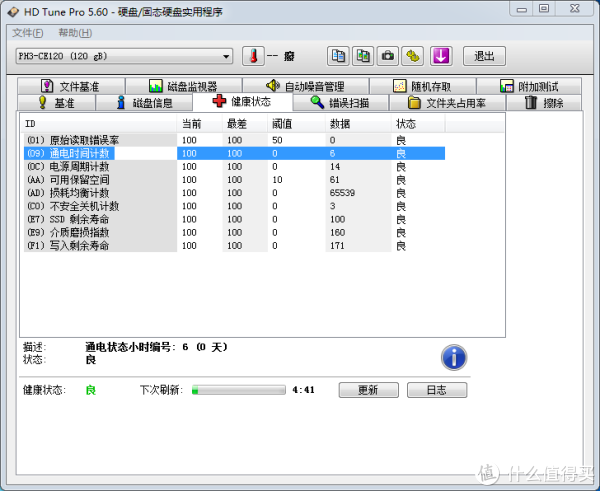The image size is (600, 491).
Task: Click the purple download arrow icon
Action: [441, 56]
